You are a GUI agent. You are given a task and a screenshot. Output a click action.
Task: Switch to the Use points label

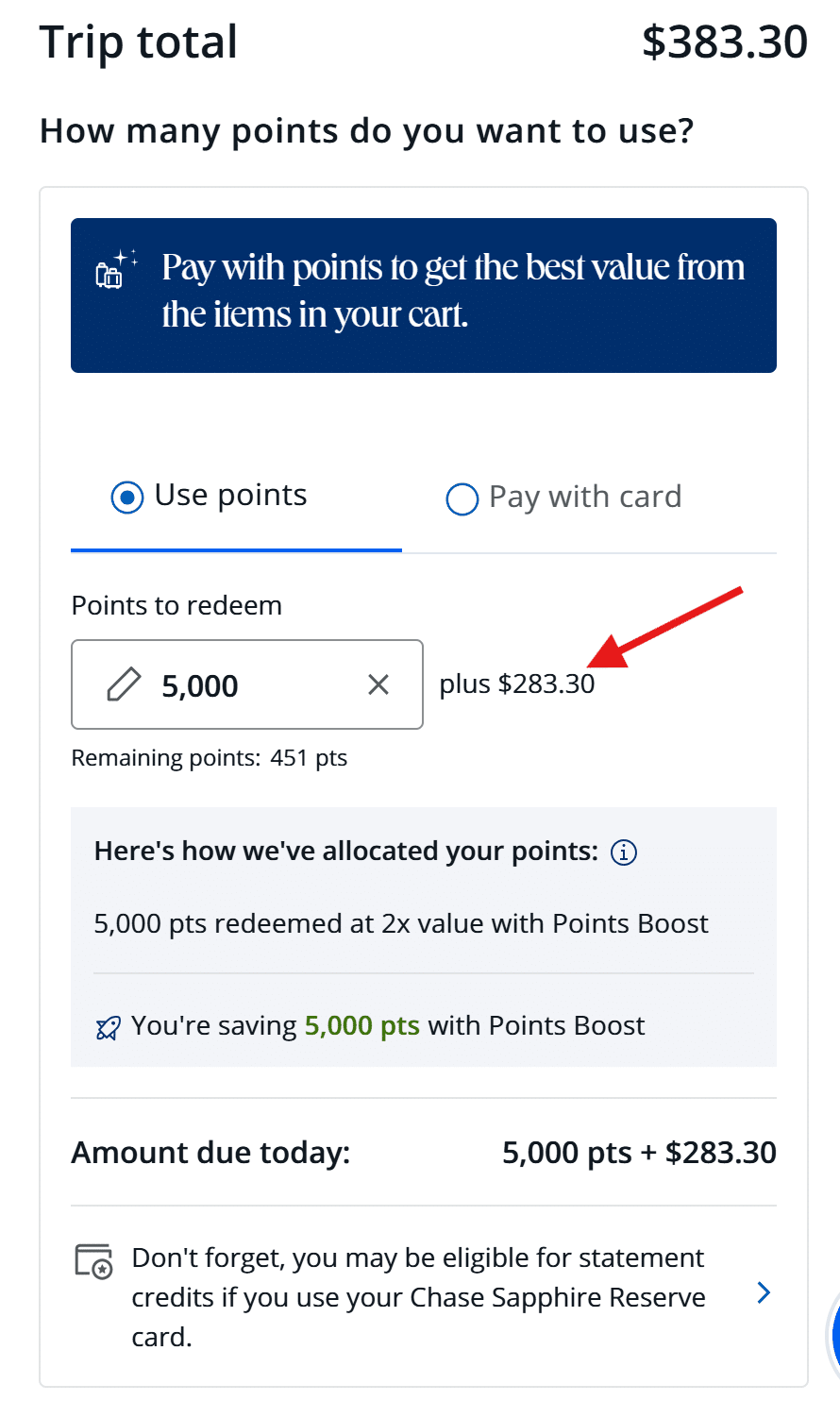coord(230,496)
